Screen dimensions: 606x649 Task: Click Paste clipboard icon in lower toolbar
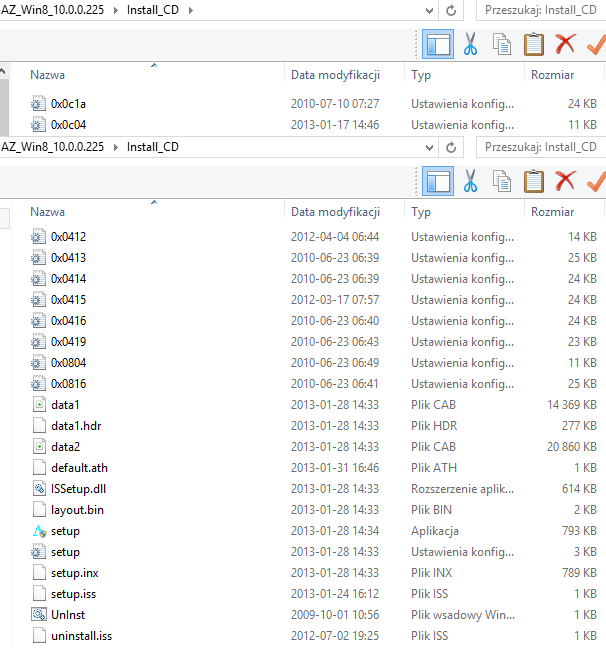click(534, 181)
